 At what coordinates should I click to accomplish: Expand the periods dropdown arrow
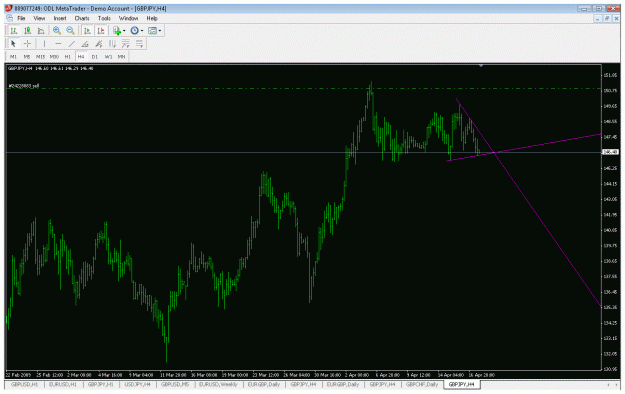tap(142, 31)
